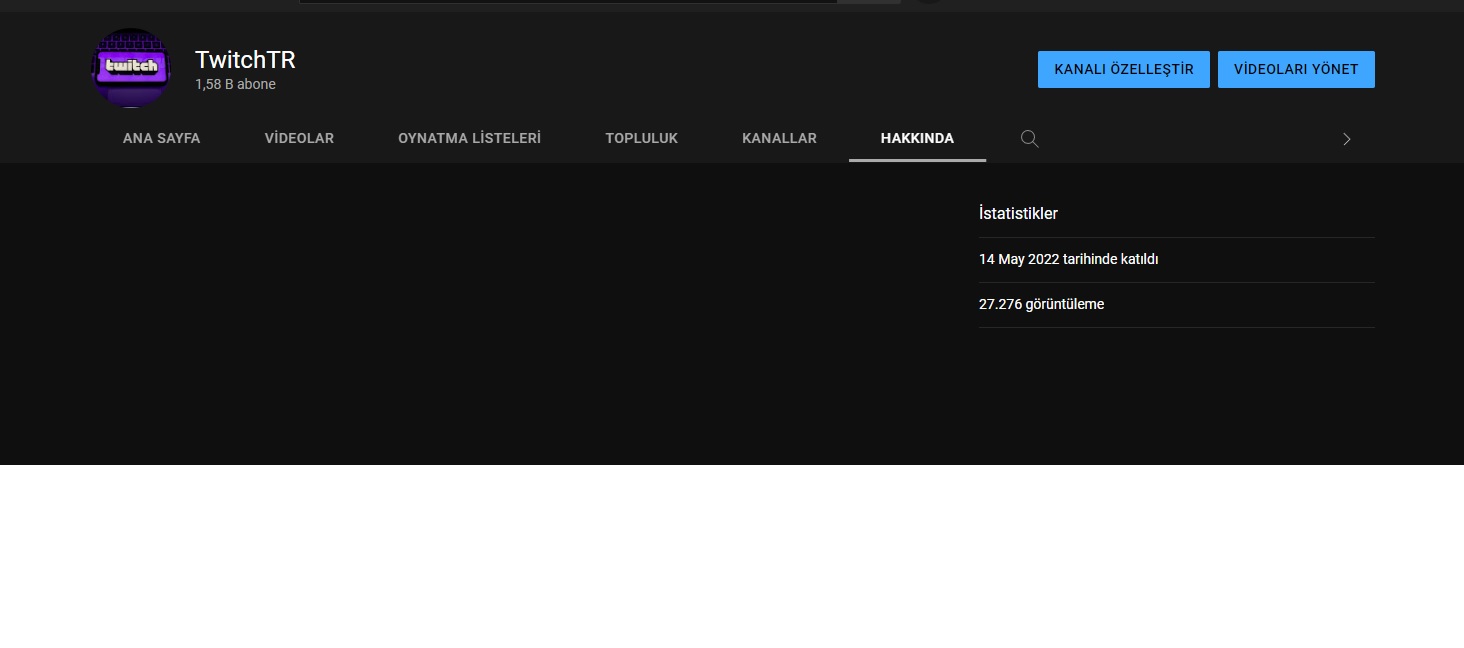Click the 14 May 2022 join date text

pos(1068,259)
